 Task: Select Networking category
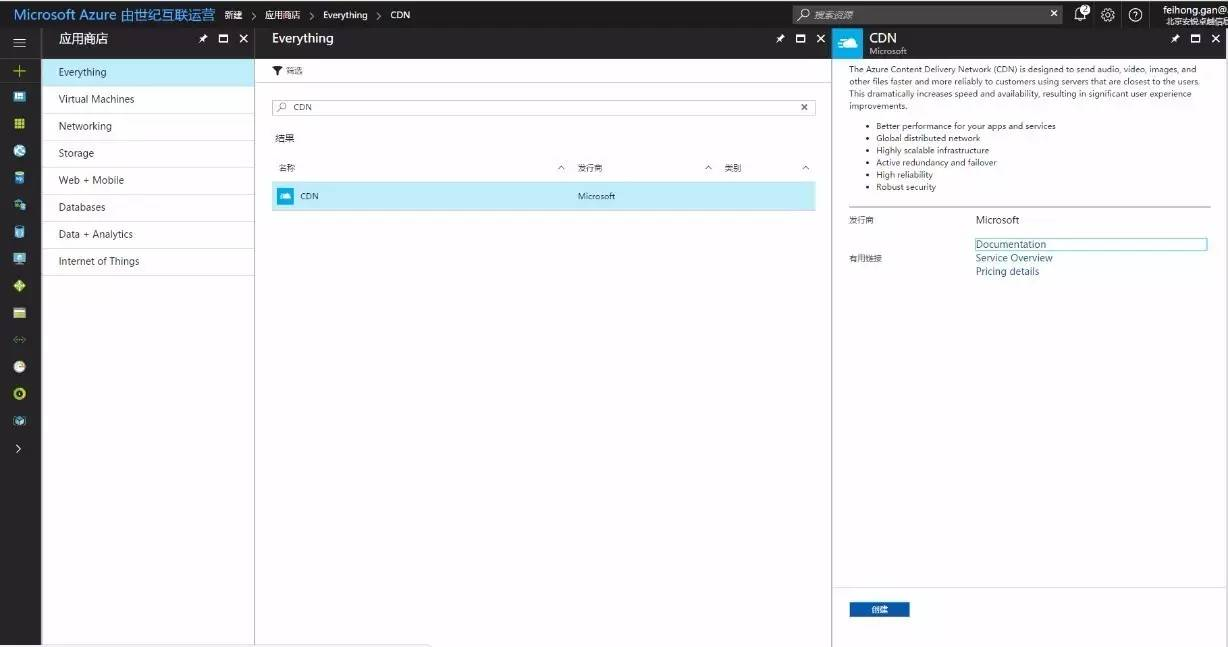click(x=148, y=126)
